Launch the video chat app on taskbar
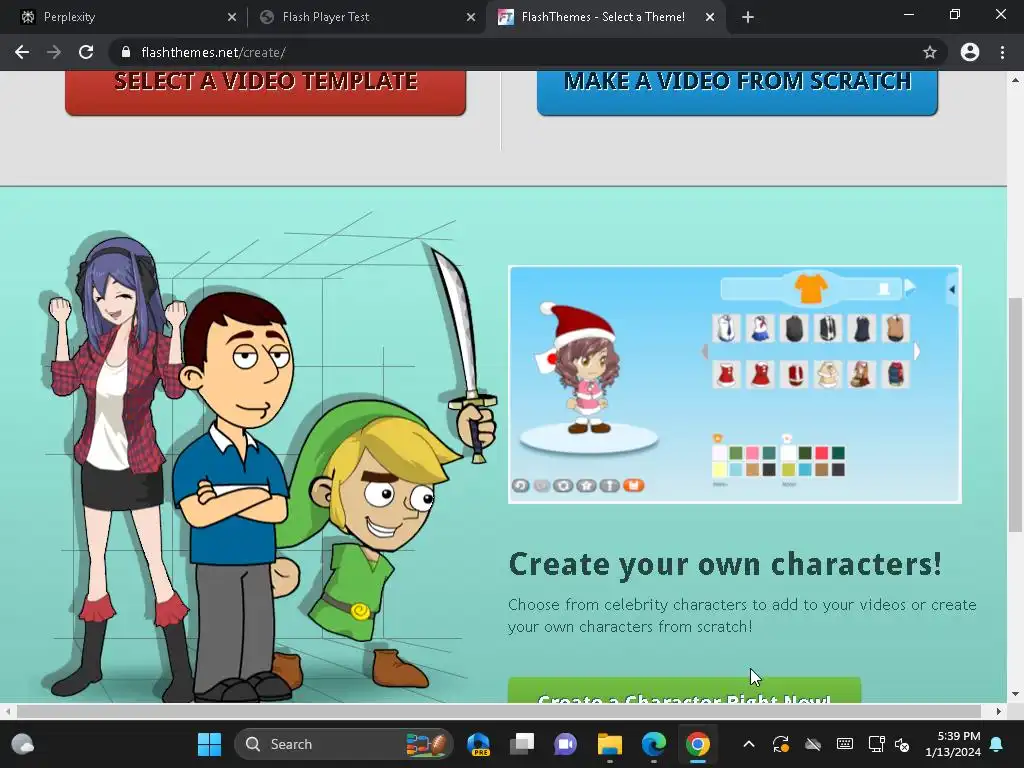 coord(566,744)
